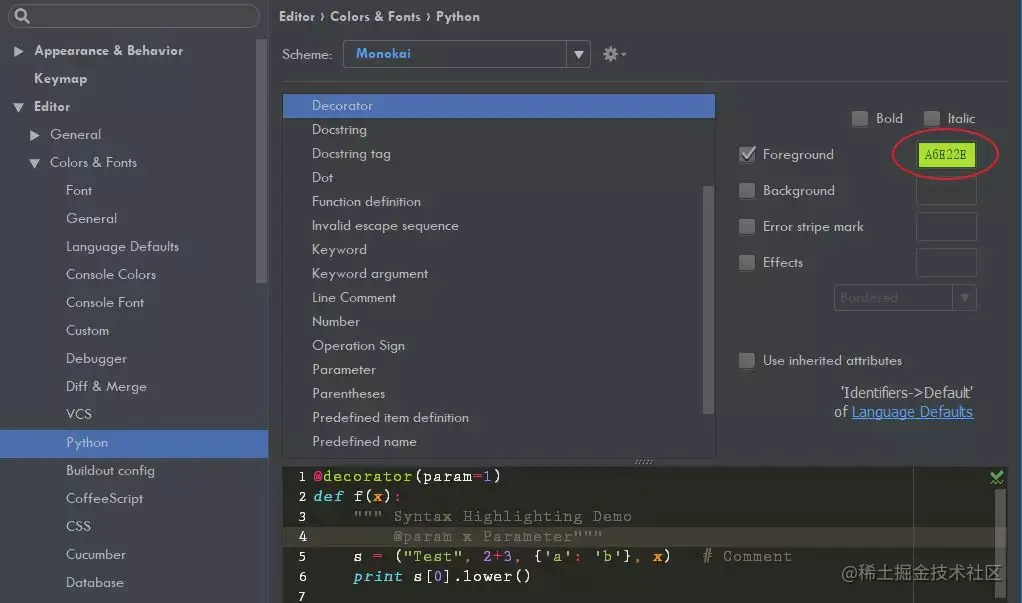
Task: Click the Error stripe mark color swatch
Action: (x=946, y=226)
